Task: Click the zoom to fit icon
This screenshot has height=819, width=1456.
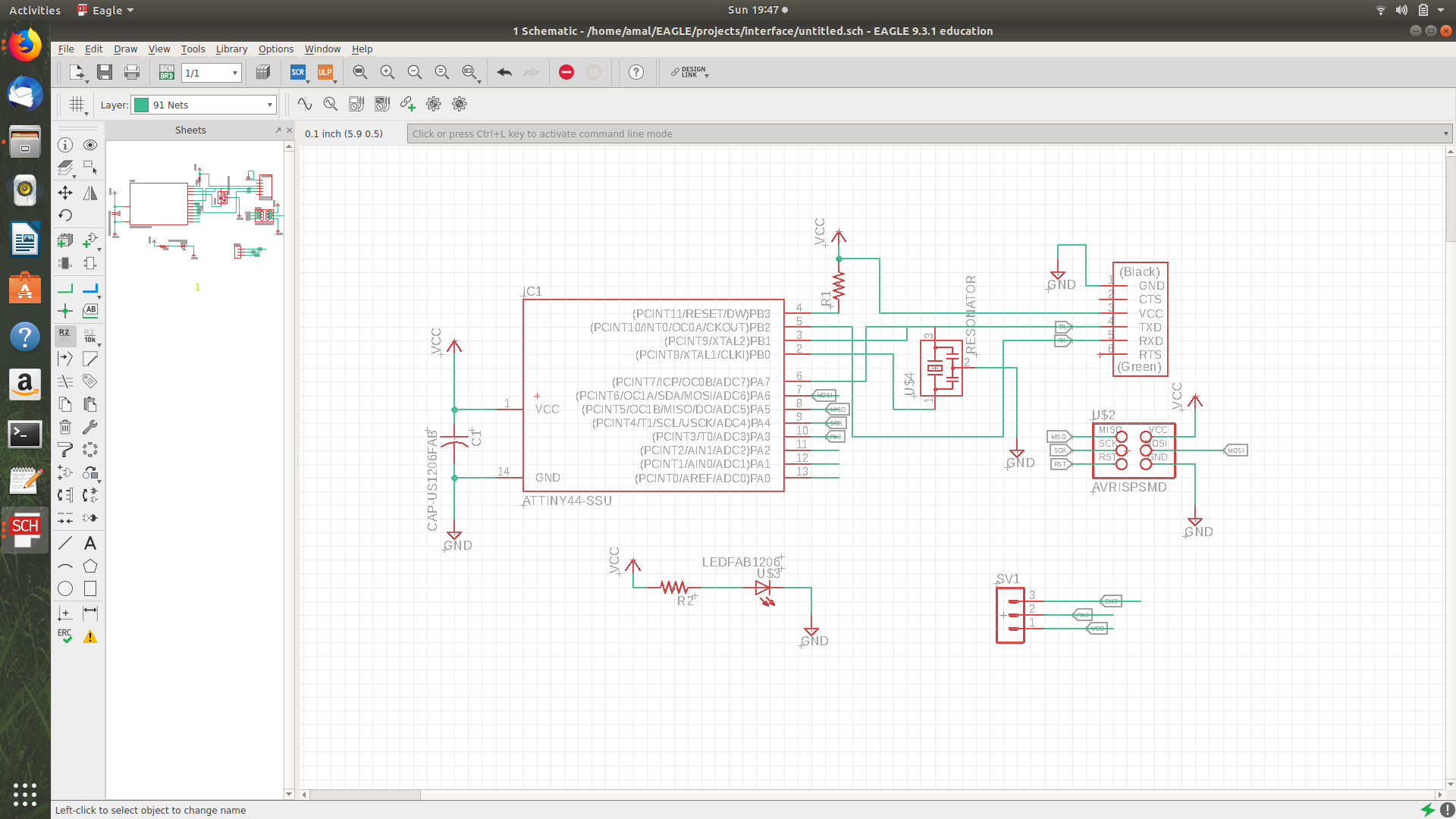Action: 360,72
